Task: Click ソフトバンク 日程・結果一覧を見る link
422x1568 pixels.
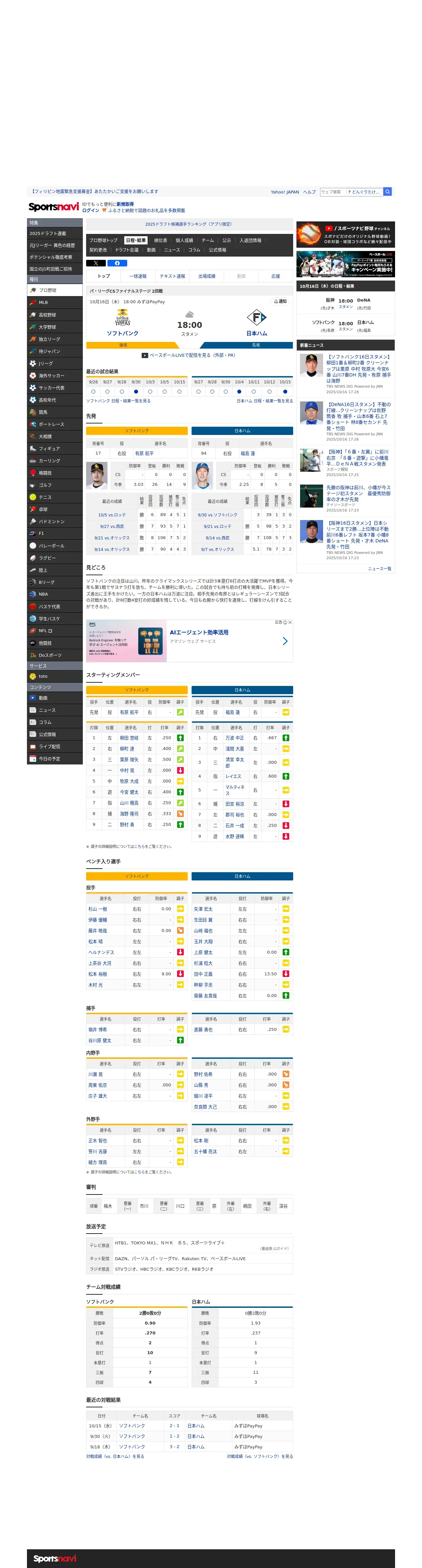Action: [118, 401]
